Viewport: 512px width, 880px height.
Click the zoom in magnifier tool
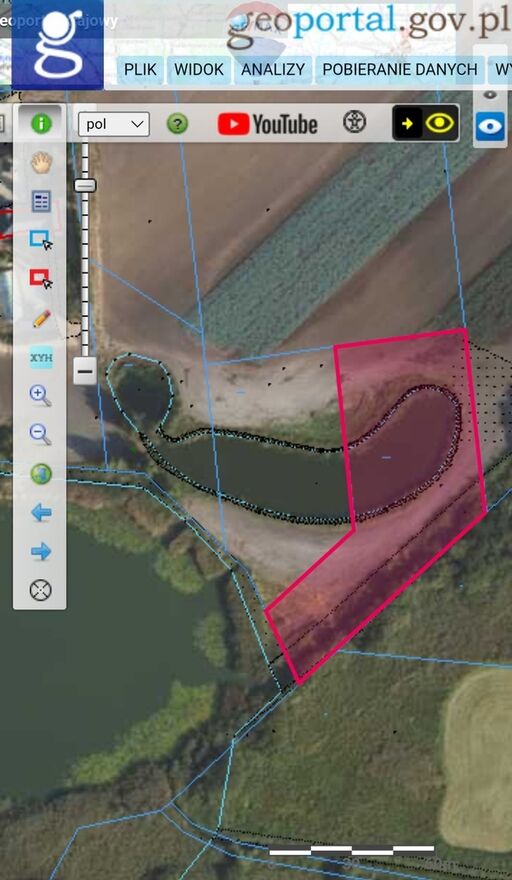point(40,396)
